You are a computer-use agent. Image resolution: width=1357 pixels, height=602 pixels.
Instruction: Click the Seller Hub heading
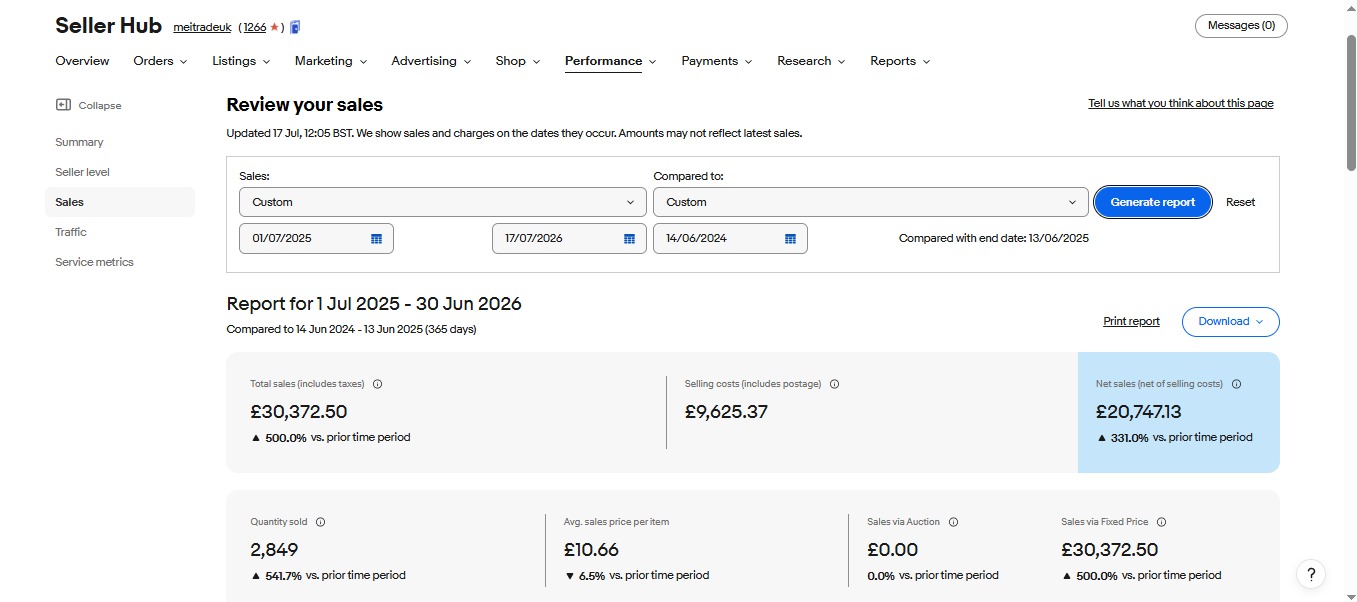(x=108, y=26)
